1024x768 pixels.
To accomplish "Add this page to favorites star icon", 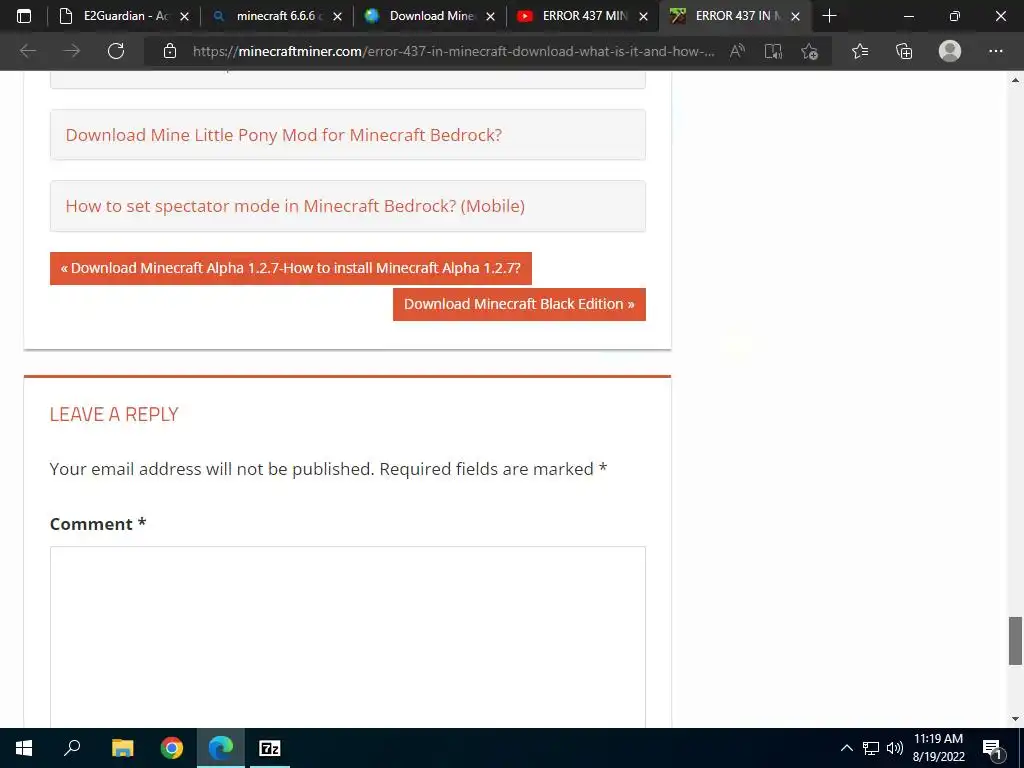I will point(810,51).
